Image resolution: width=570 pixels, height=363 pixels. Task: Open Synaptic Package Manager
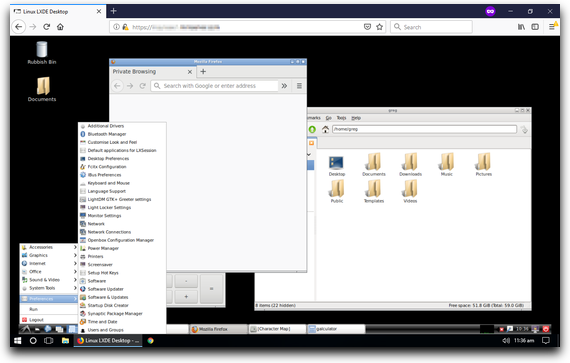coord(122,314)
